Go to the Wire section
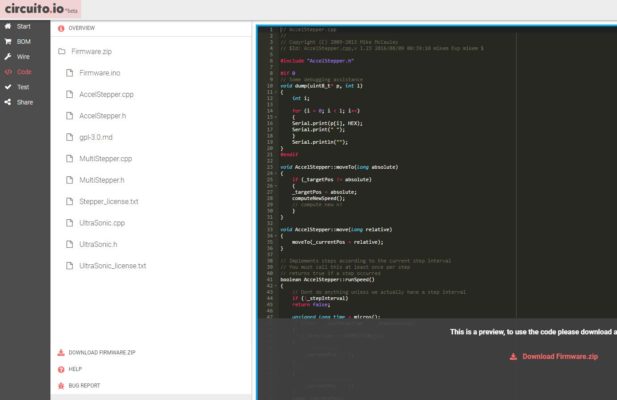This screenshot has height=400, width=617. 23,57
